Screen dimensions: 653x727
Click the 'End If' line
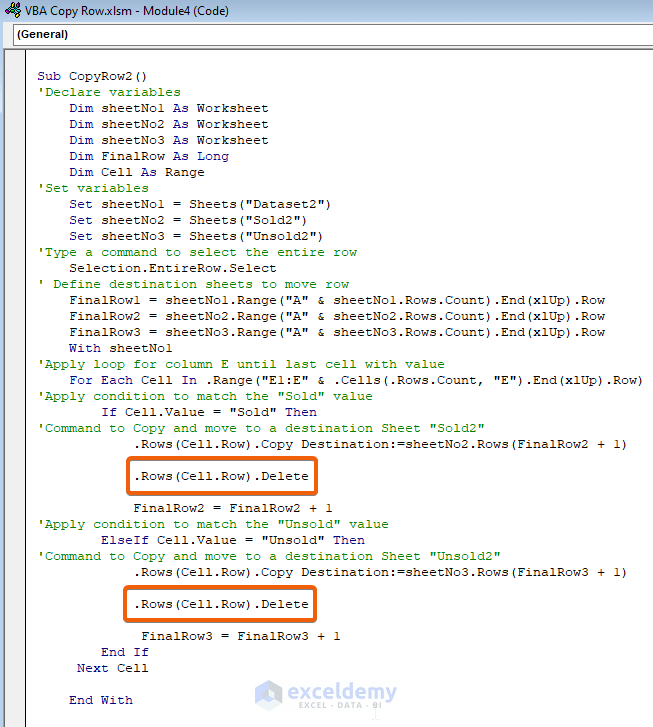point(125,652)
